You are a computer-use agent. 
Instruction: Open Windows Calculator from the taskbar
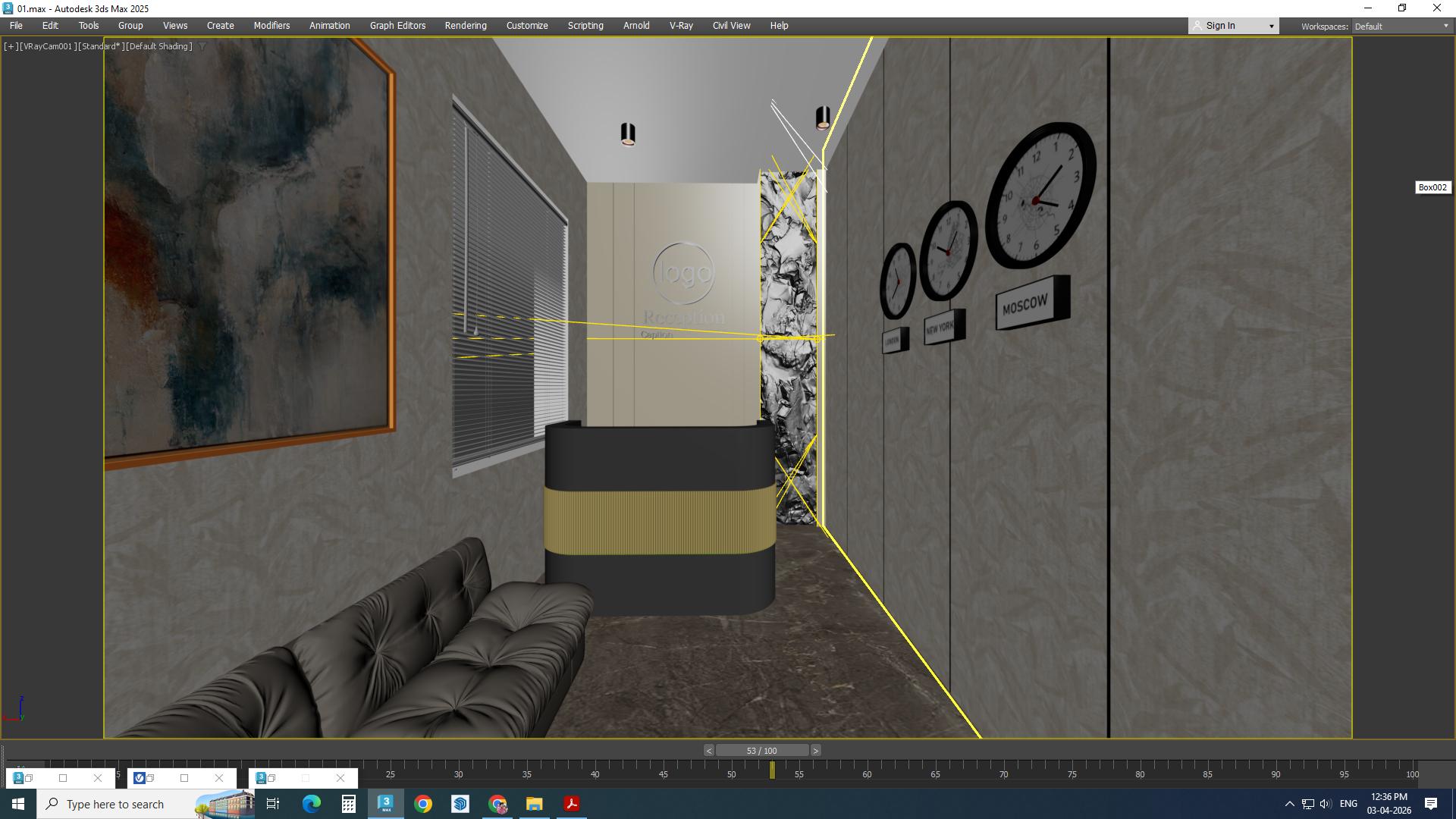coord(349,804)
